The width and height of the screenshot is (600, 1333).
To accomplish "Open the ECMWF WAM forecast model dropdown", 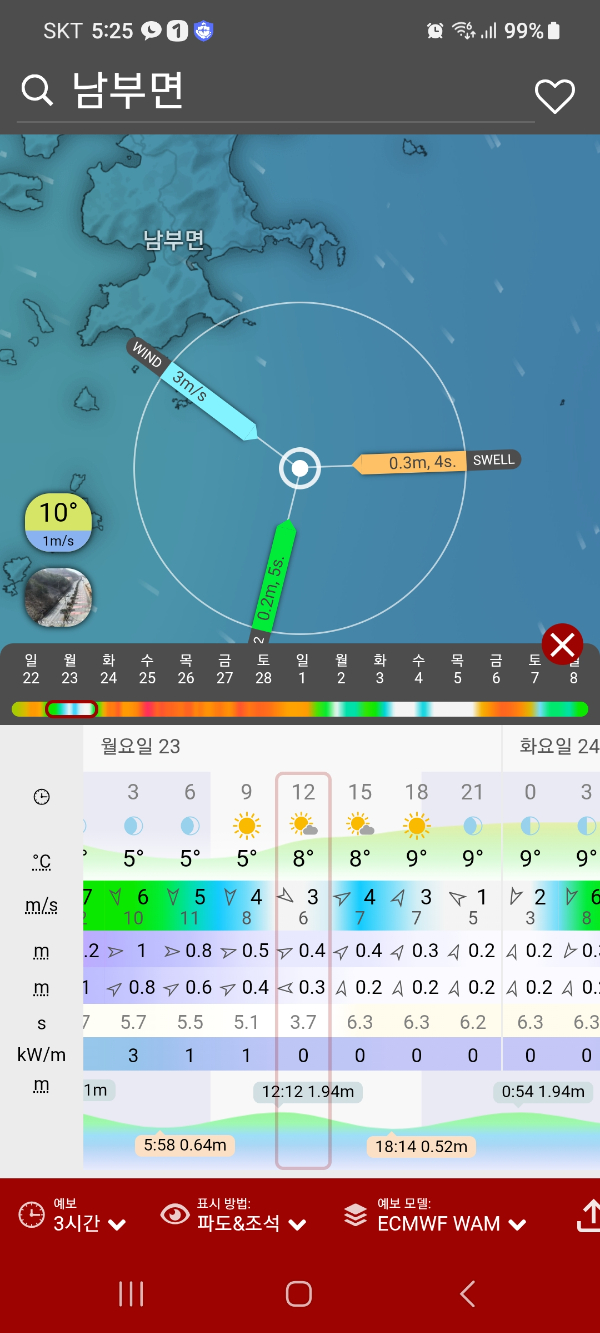I will coord(451,1223).
